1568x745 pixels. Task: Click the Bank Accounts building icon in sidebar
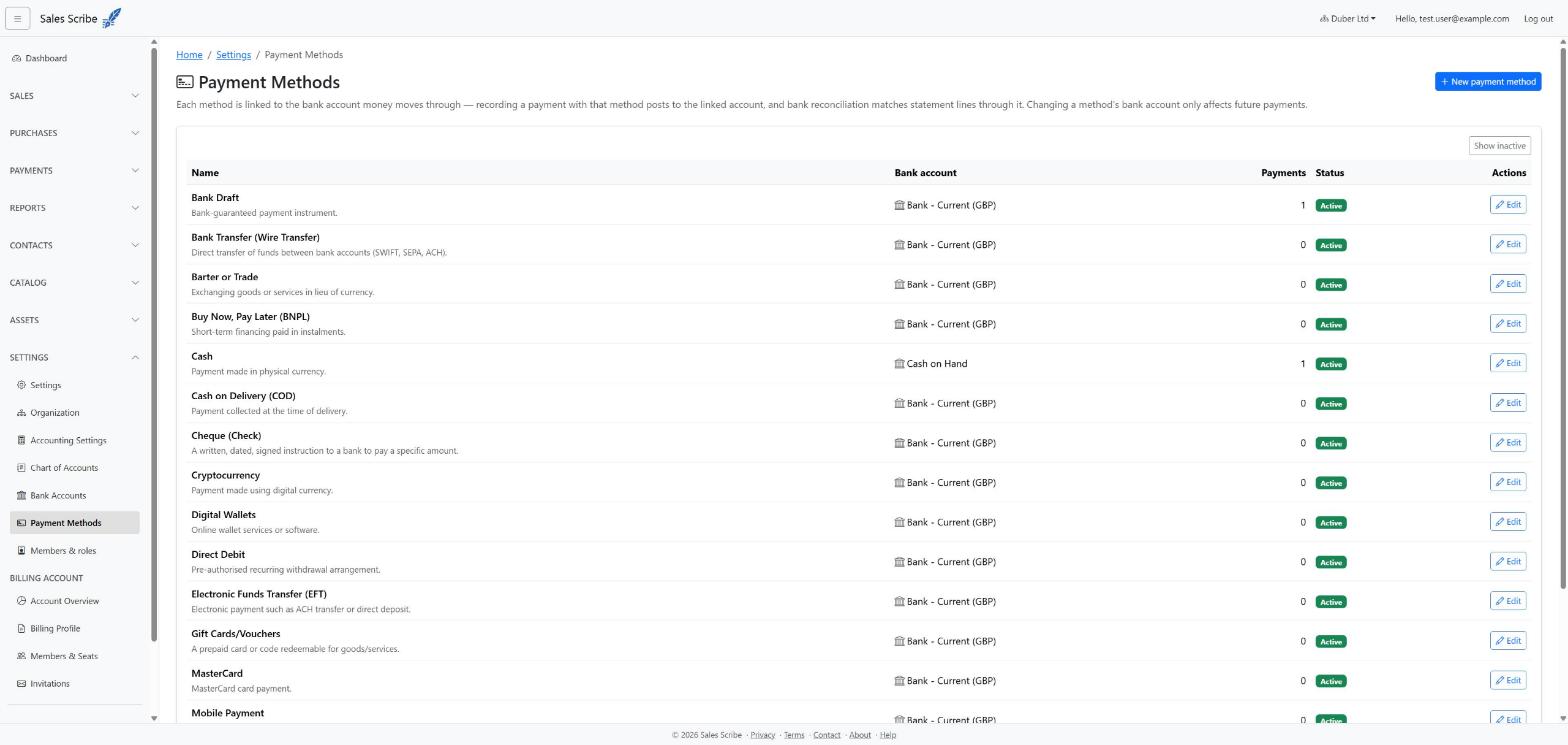click(x=21, y=495)
